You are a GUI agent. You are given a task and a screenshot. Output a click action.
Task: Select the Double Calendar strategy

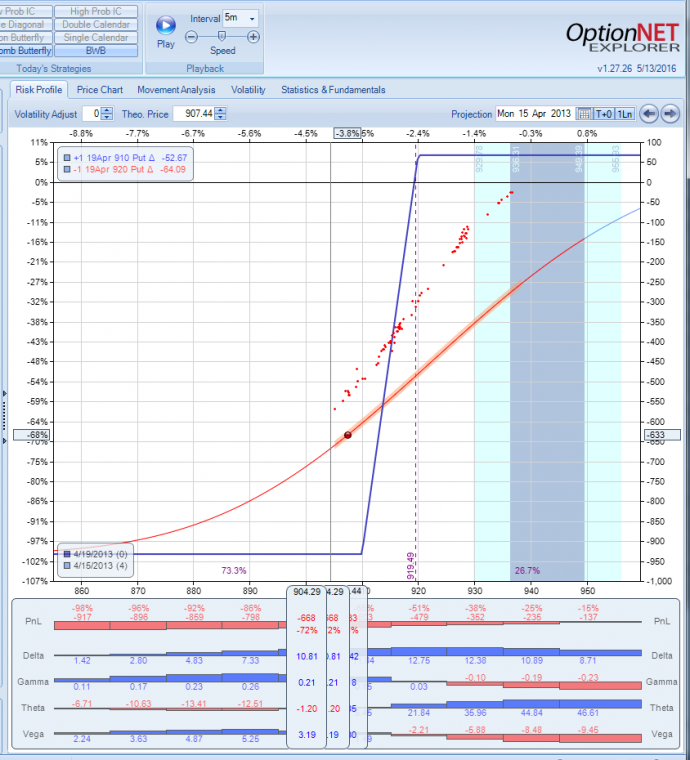coord(96,24)
